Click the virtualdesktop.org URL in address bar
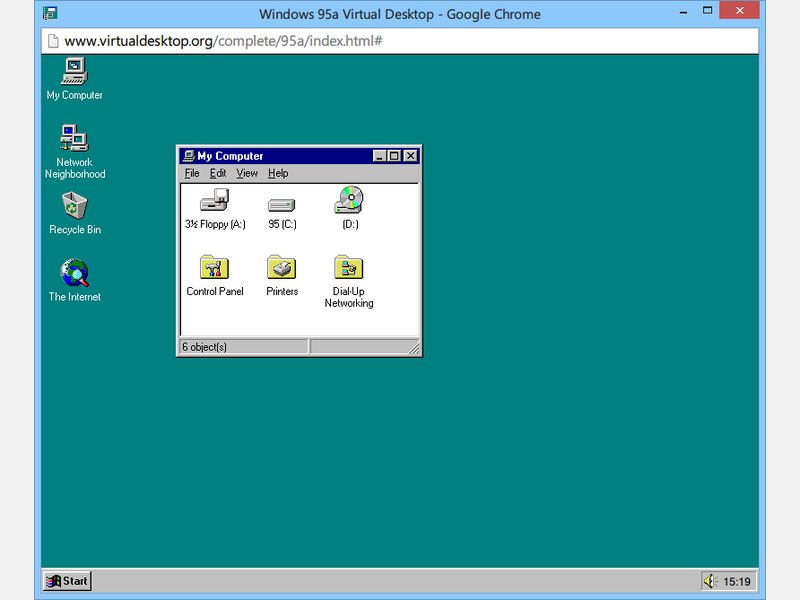This screenshot has width=800, height=600. (x=223, y=41)
